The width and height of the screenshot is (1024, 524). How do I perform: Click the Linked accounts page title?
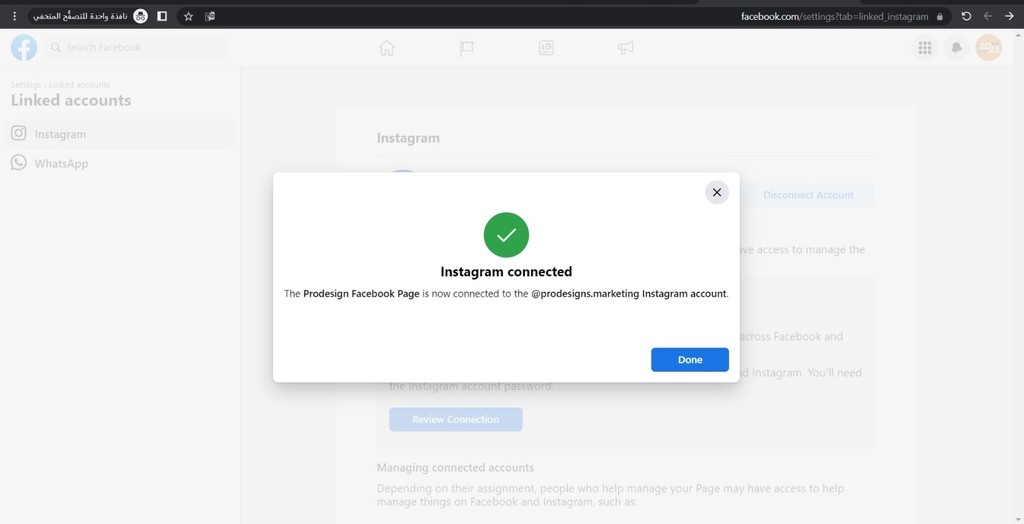tap(71, 100)
